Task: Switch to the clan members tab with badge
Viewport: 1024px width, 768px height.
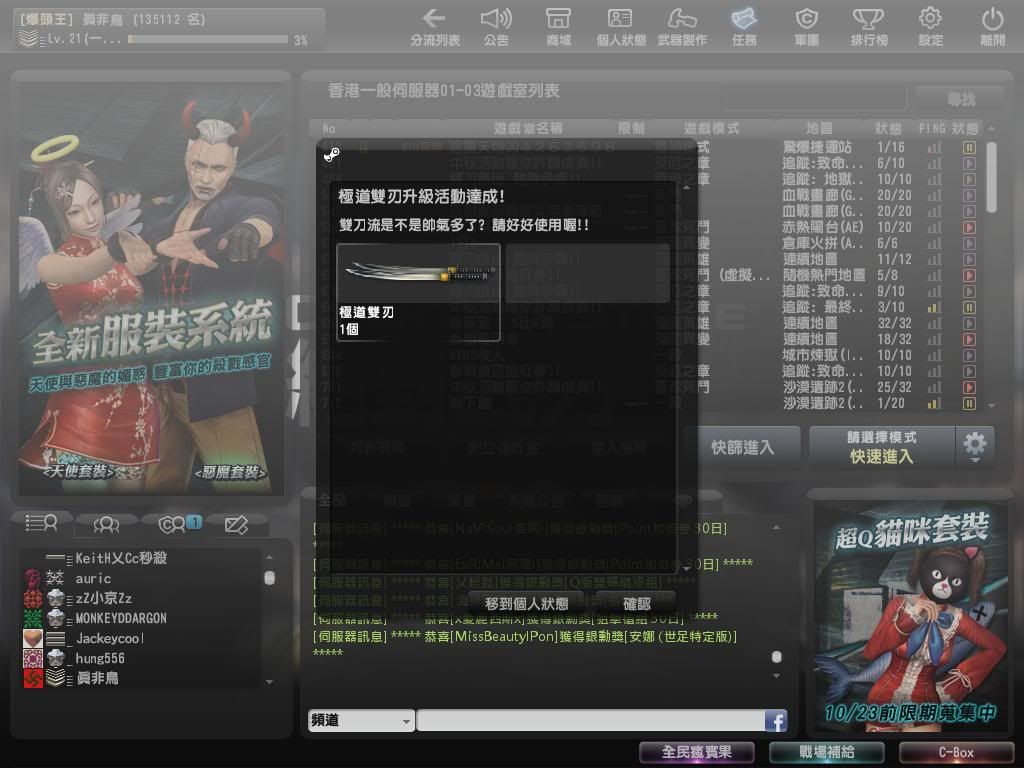Action: coord(172,523)
